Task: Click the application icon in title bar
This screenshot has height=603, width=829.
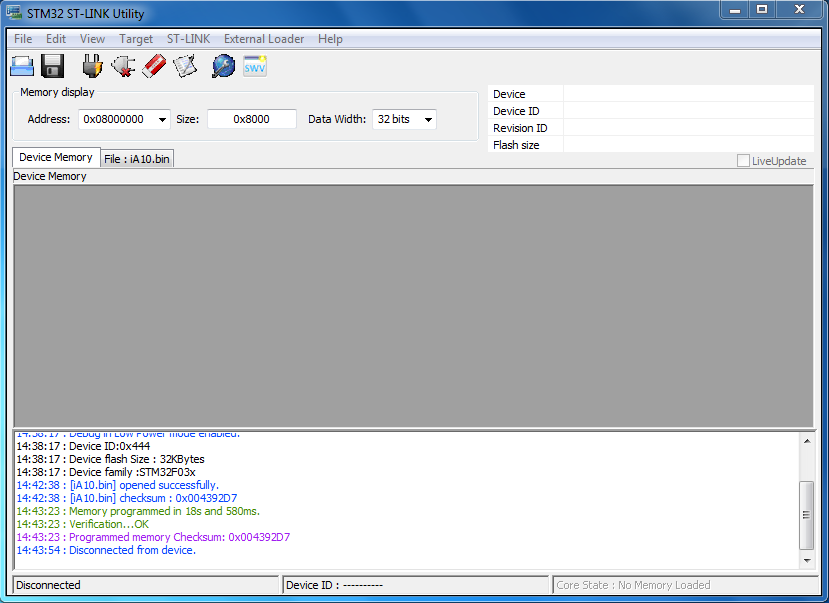Action: [14, 13]
